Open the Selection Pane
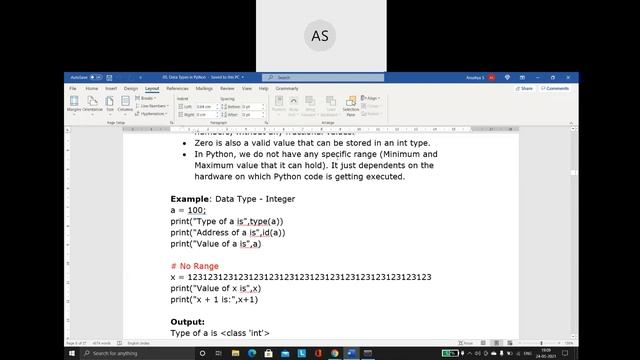This screenshot has width=640, height=360. [351, 105]
